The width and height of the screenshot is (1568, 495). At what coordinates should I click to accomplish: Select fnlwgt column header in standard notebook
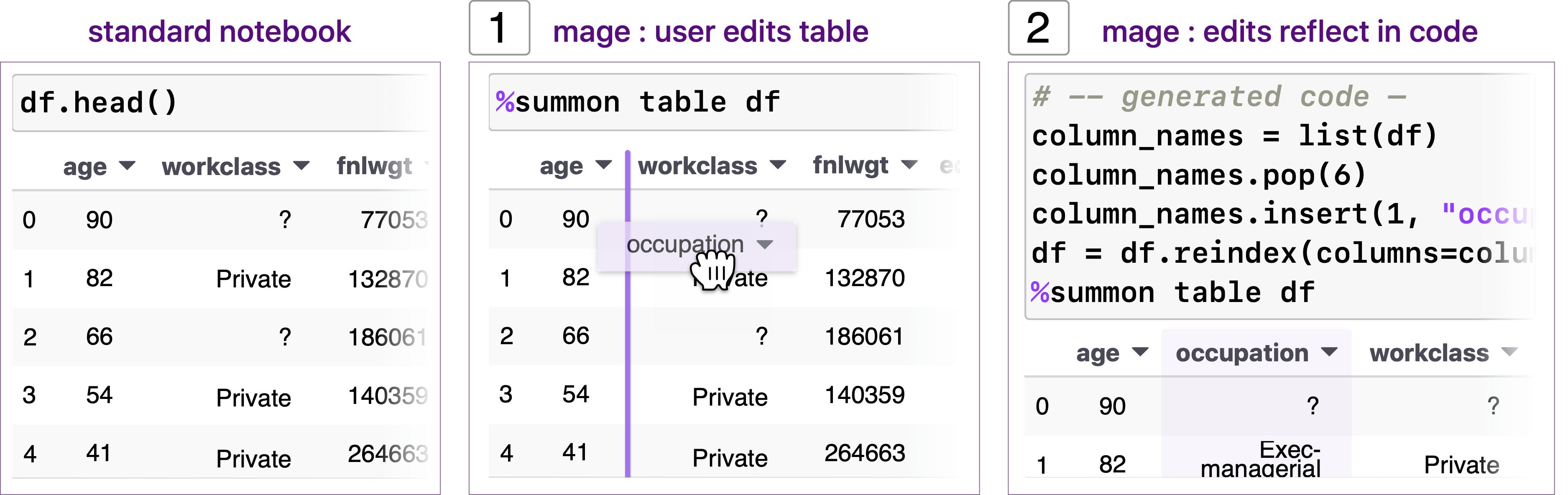point(374,165)
